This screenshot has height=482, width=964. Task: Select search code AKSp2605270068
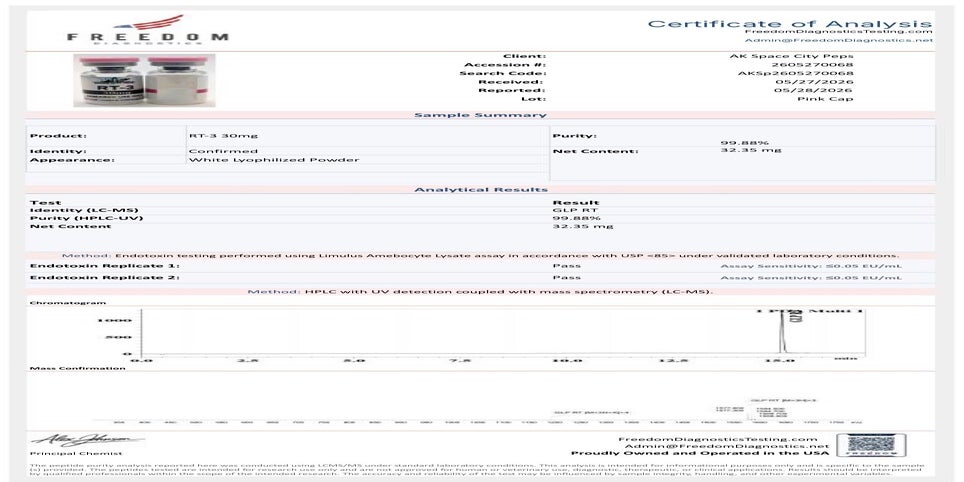(796, 73)
